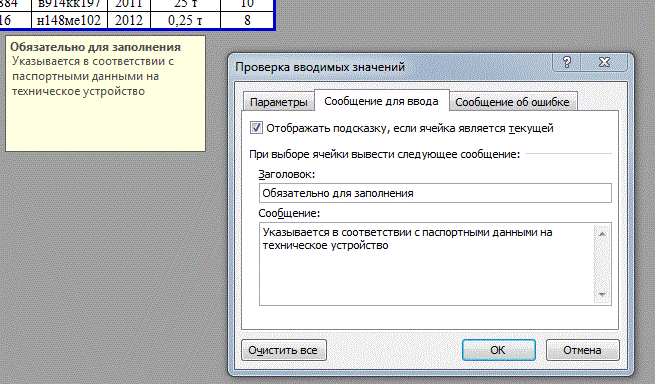Click the Заголовок input field
This screenshot has width=655, height=384.
(x=435, y=193)
